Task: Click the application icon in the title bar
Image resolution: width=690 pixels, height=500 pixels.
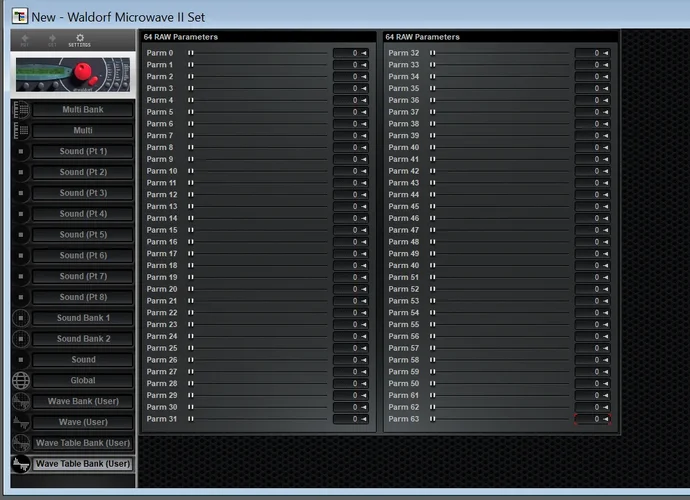Action: point(20,16)
